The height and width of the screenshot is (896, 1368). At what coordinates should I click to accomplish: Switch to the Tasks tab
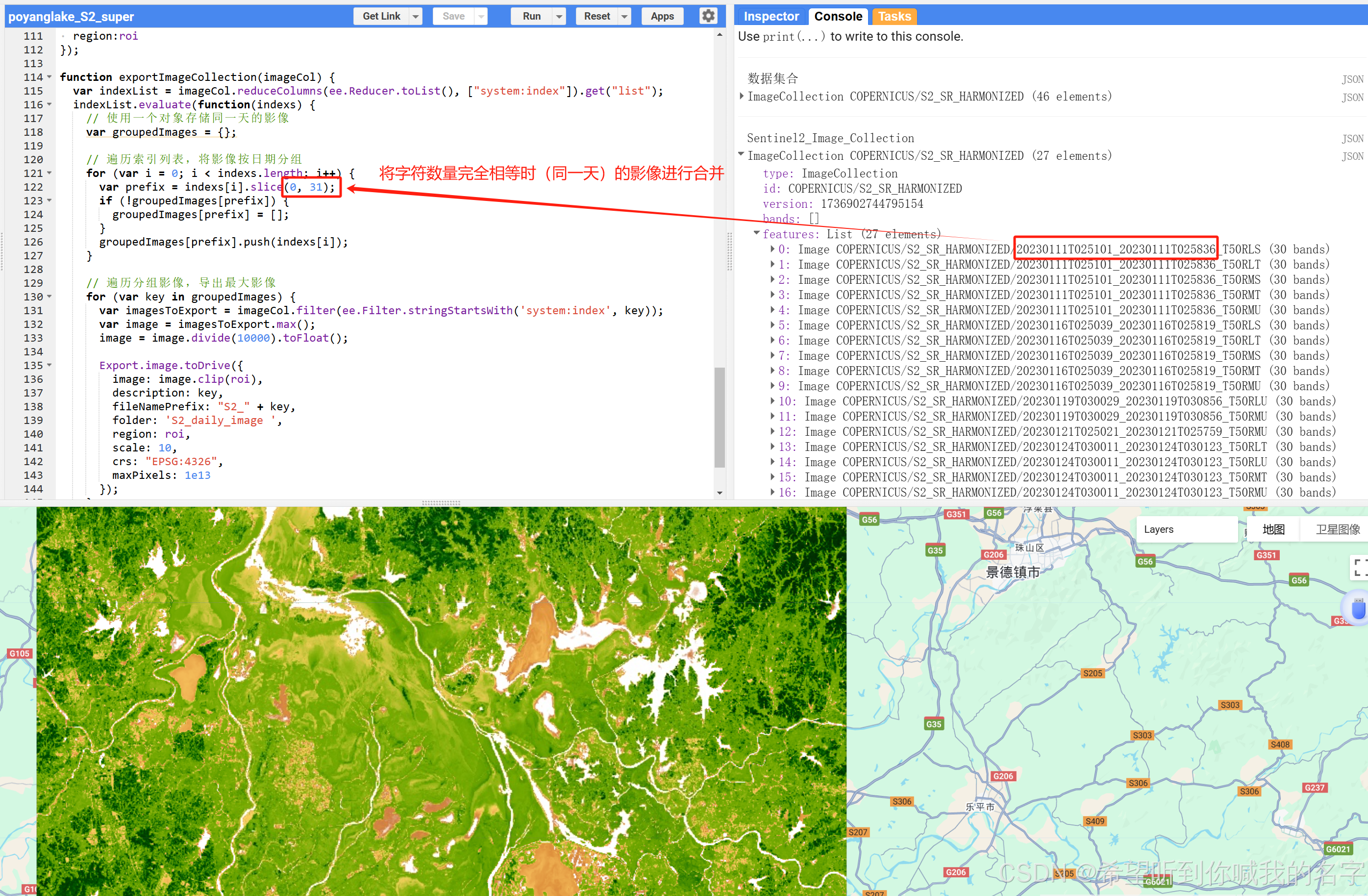(894, 16)
